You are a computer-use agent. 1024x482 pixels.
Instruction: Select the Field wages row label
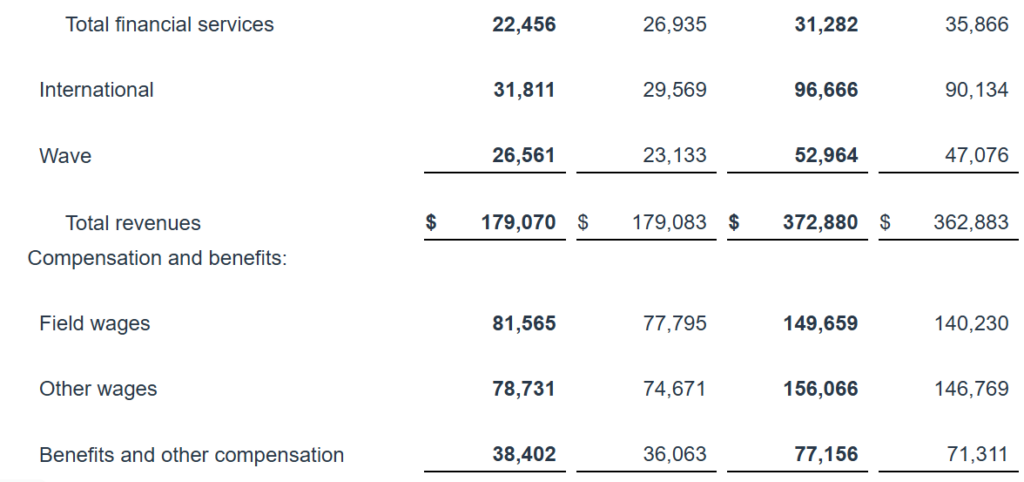[x=94, y=324]
